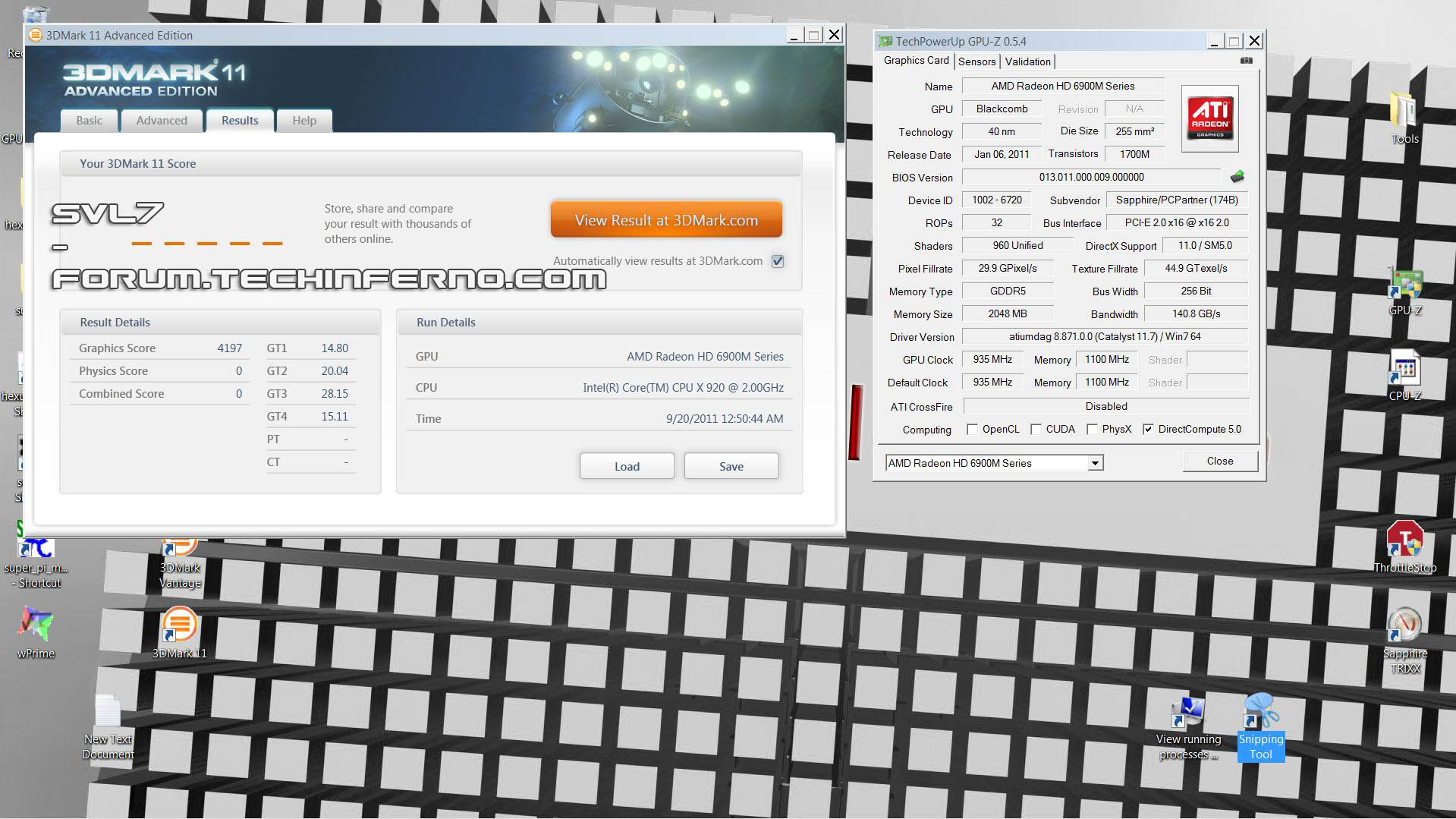The width and height of the screenshot is (1456, 819).
Task: Click the GPU name in Run Details
Action: (705, 357)
